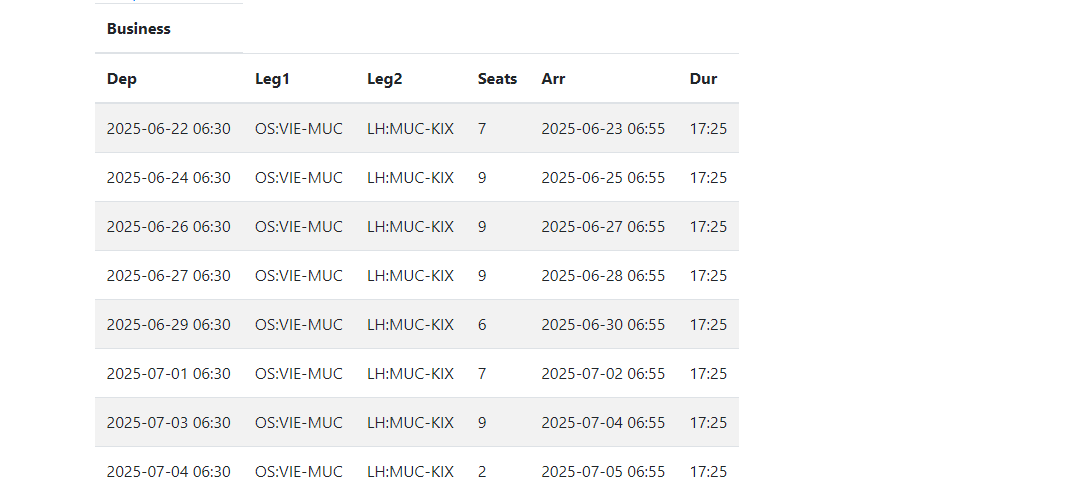This screenshot has height=502, width=1065.
Task: Select arrival 2025-07-02 06:55 cell
Action: (603, 374)
